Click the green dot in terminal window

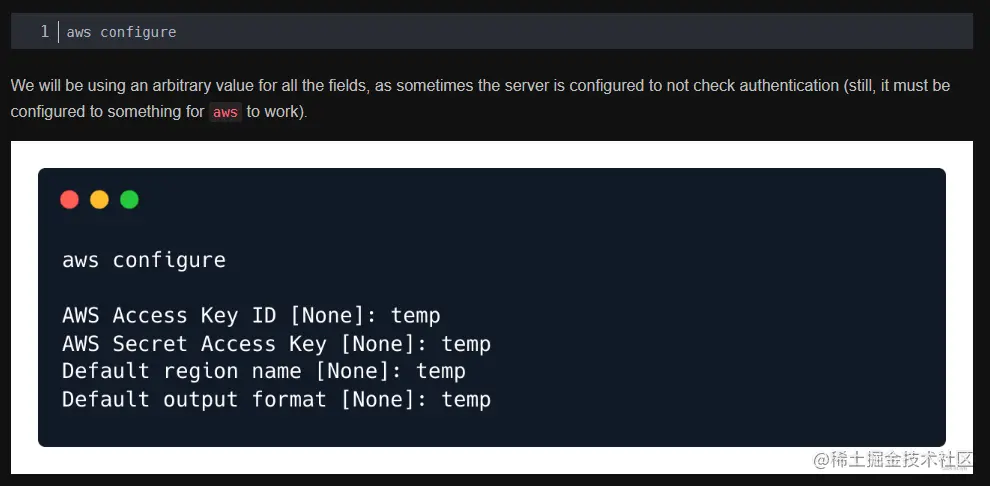point(129,199)
